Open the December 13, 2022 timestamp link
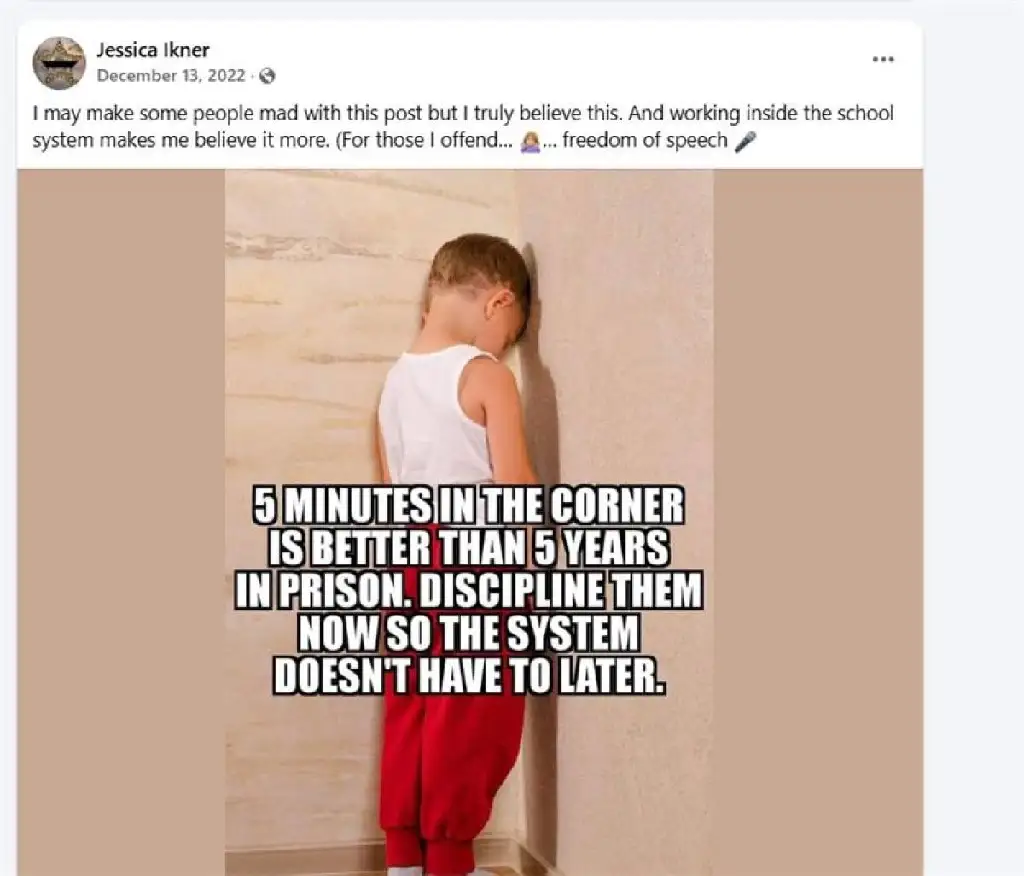 click(170, 76)
